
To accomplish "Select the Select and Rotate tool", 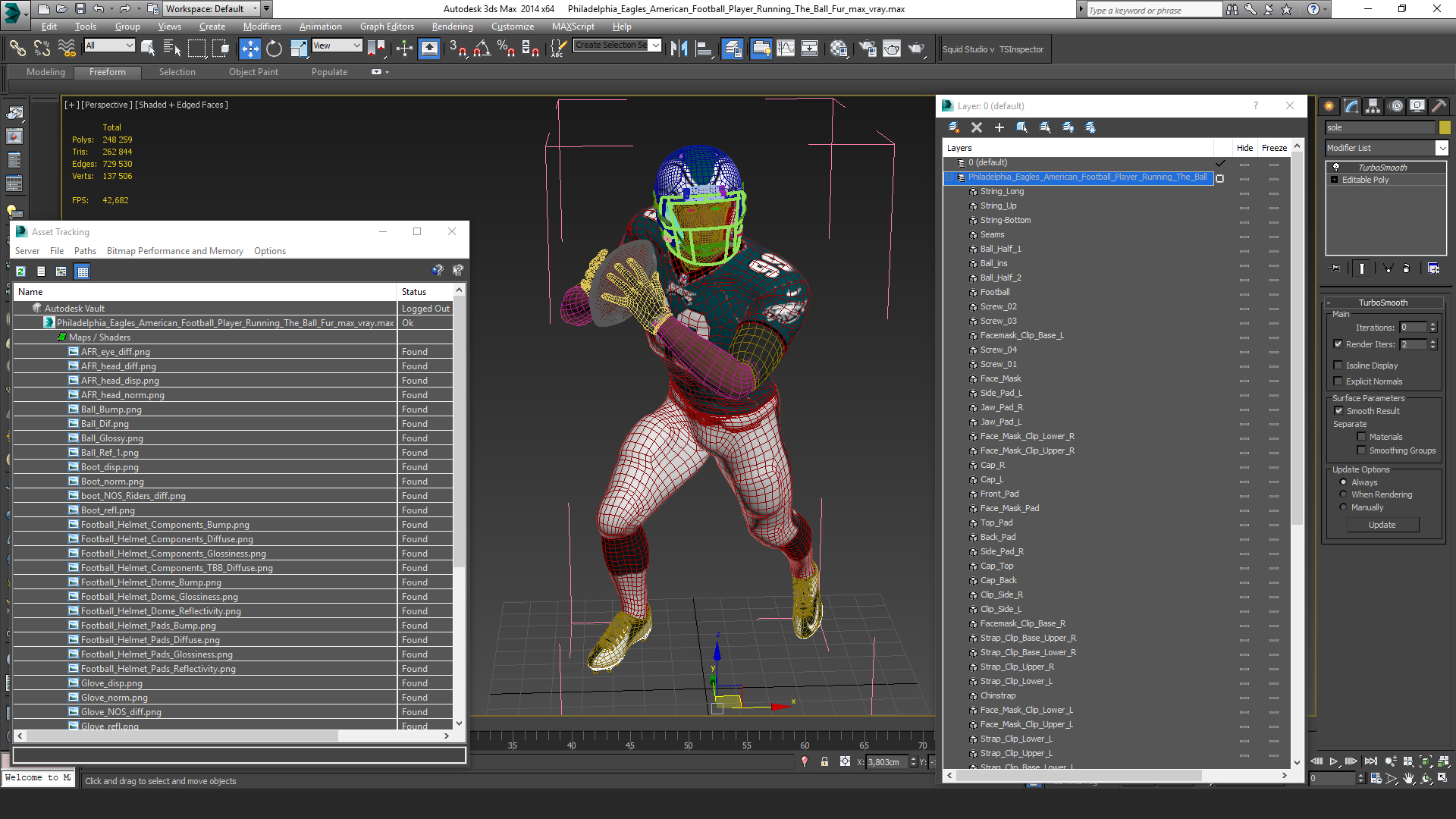I will tap(274, 49).
